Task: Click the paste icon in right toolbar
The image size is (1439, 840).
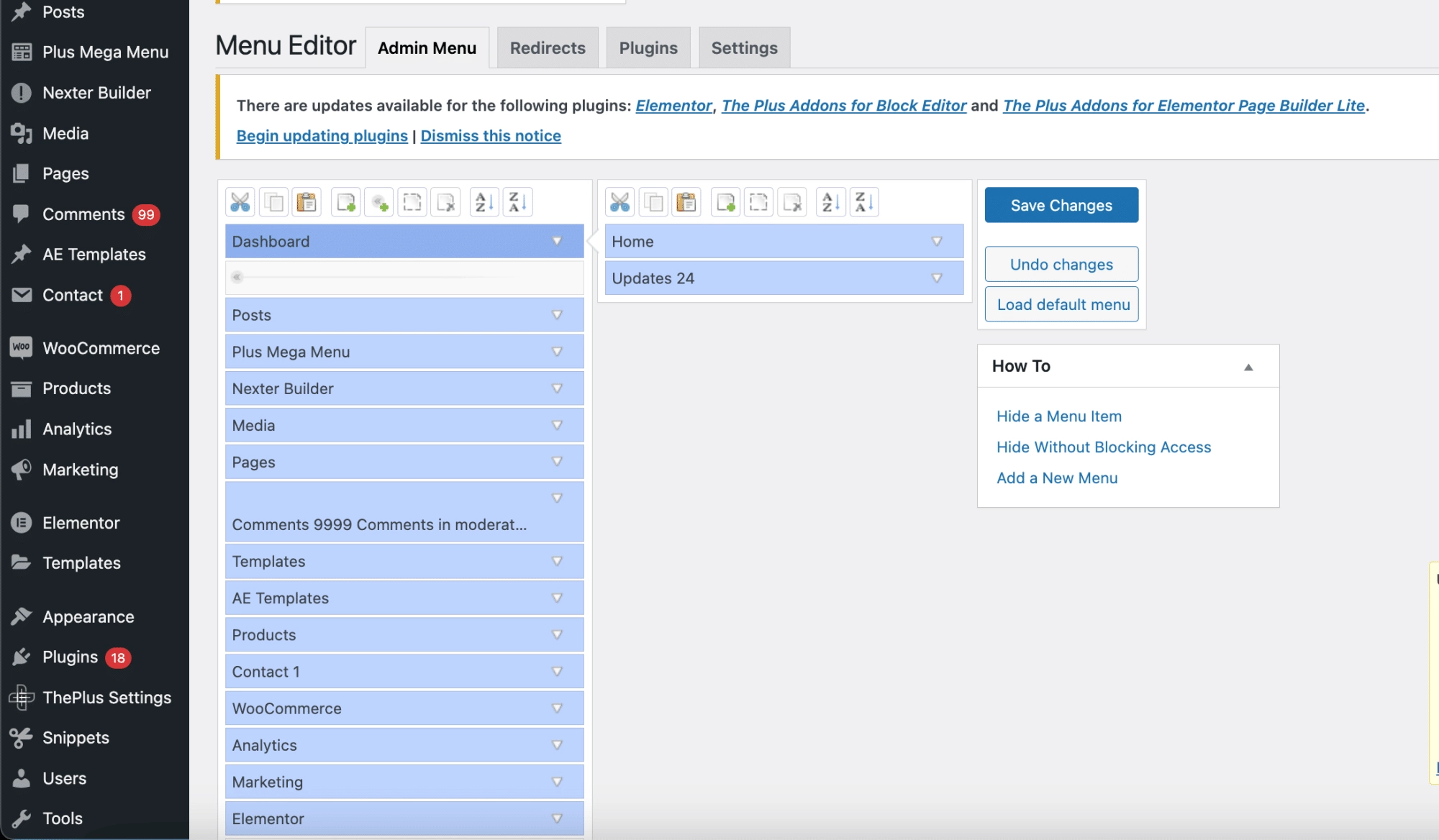Action: pyautogui.click(x=688, y=202)
